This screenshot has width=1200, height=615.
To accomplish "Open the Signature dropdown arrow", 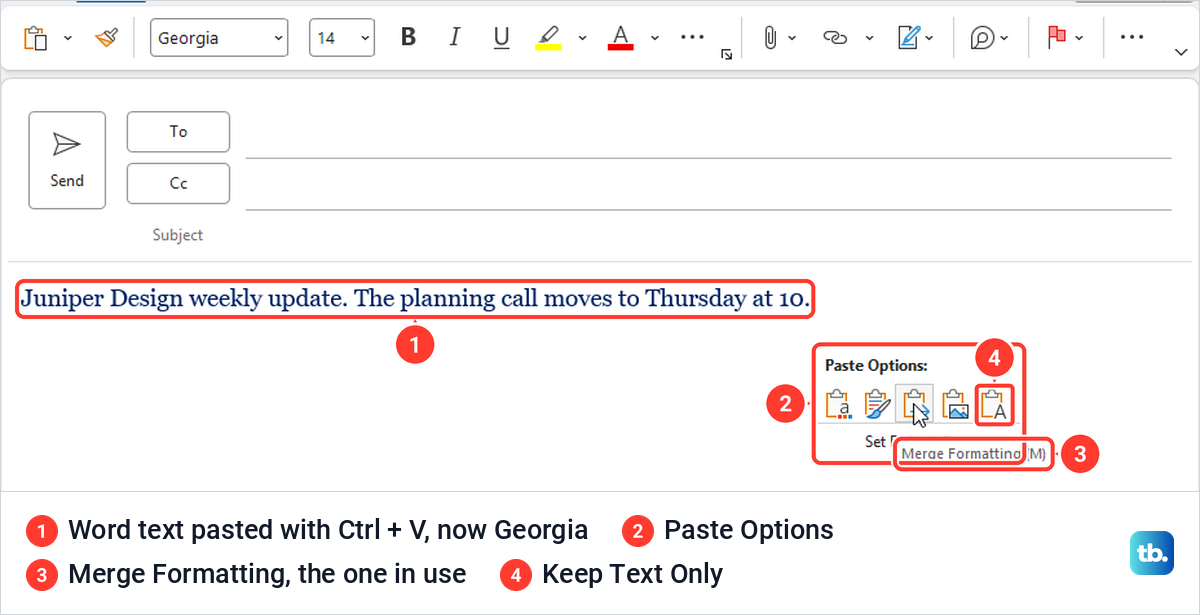I will tap(930, 38).
